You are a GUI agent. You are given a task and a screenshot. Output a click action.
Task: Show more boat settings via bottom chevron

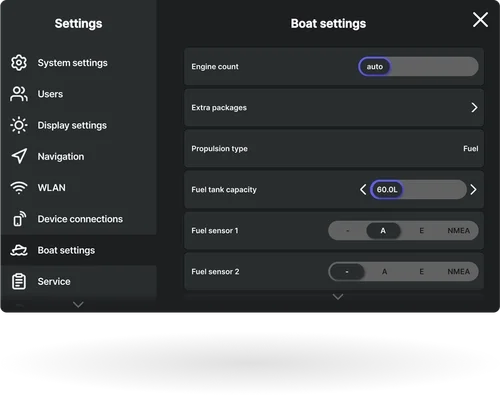click(x=338, y=297)
